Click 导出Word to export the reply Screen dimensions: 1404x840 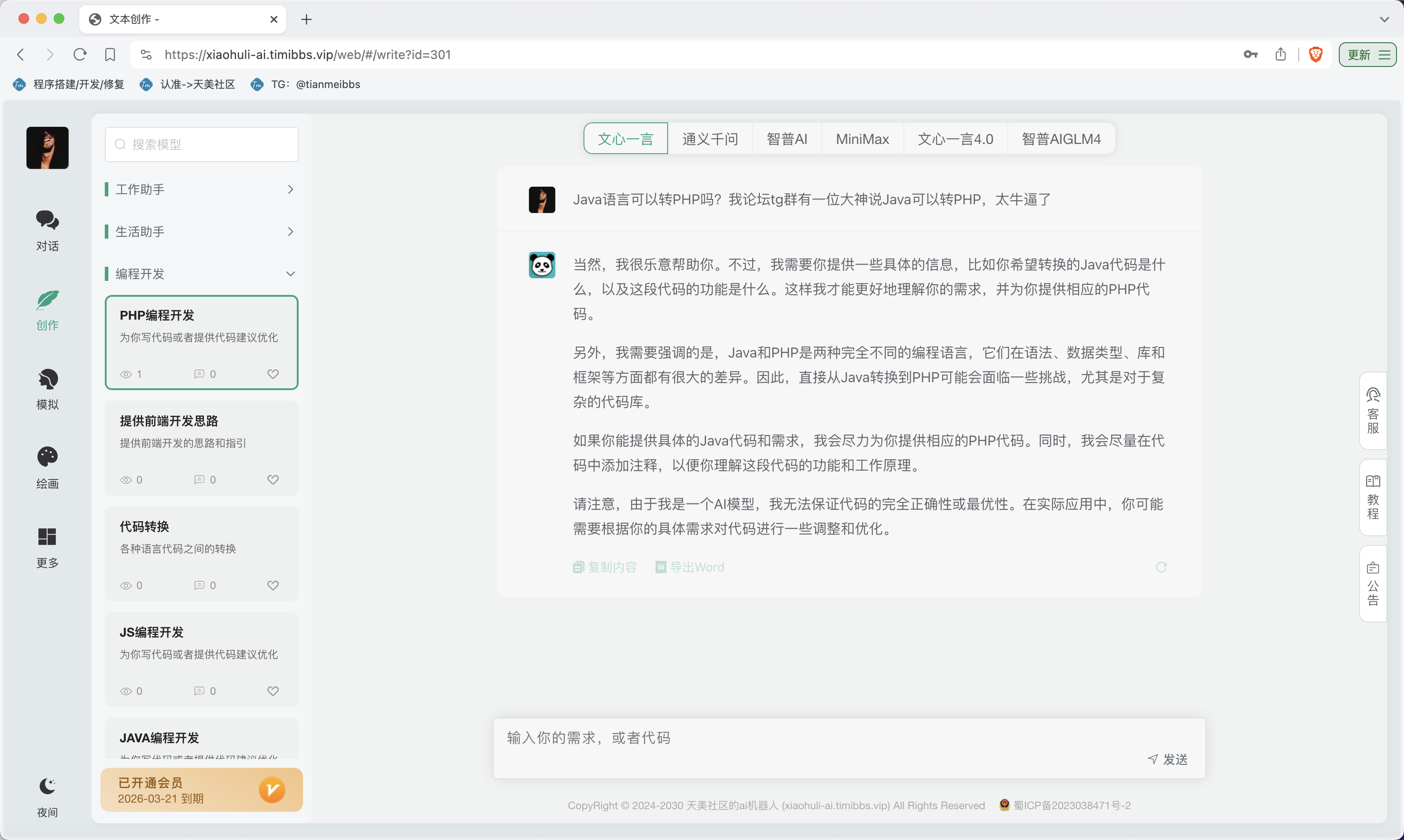[690, 567]
